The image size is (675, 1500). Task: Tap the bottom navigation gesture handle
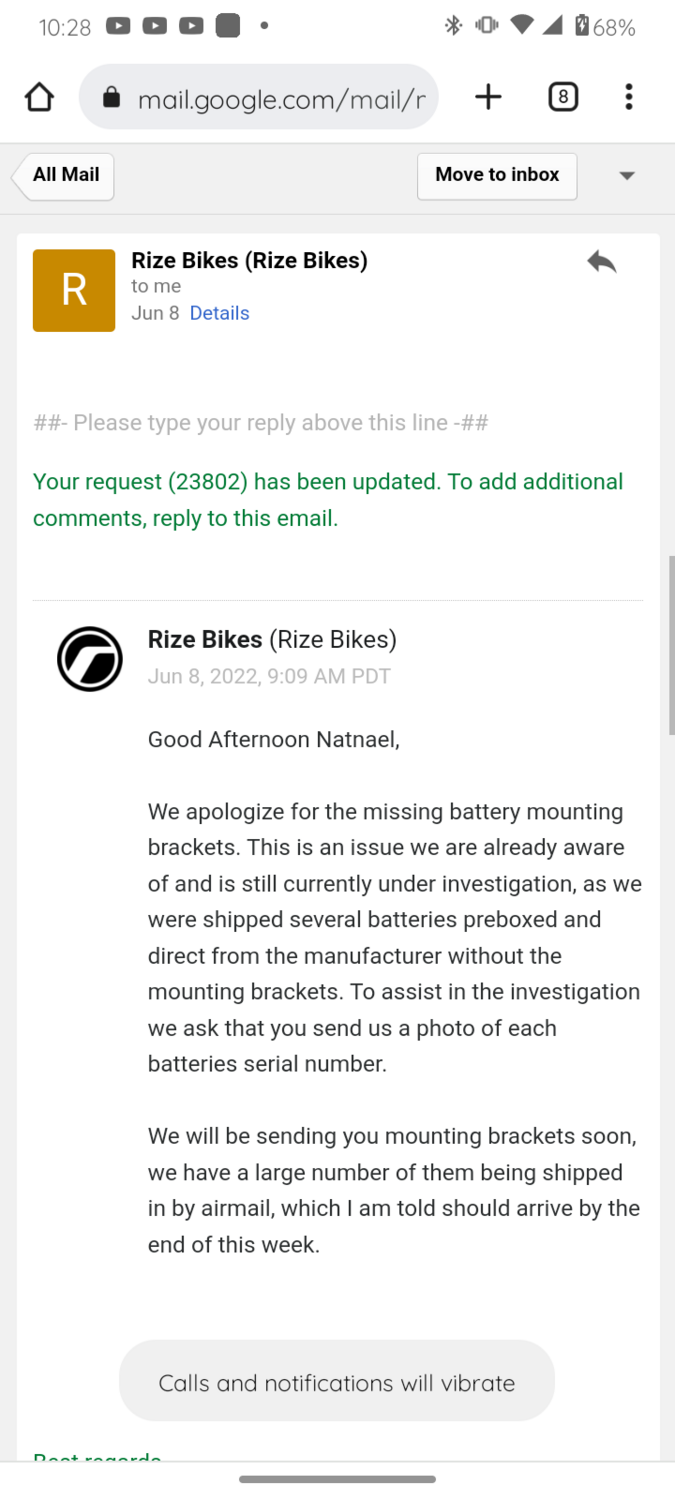click(x=337, y=1479)
